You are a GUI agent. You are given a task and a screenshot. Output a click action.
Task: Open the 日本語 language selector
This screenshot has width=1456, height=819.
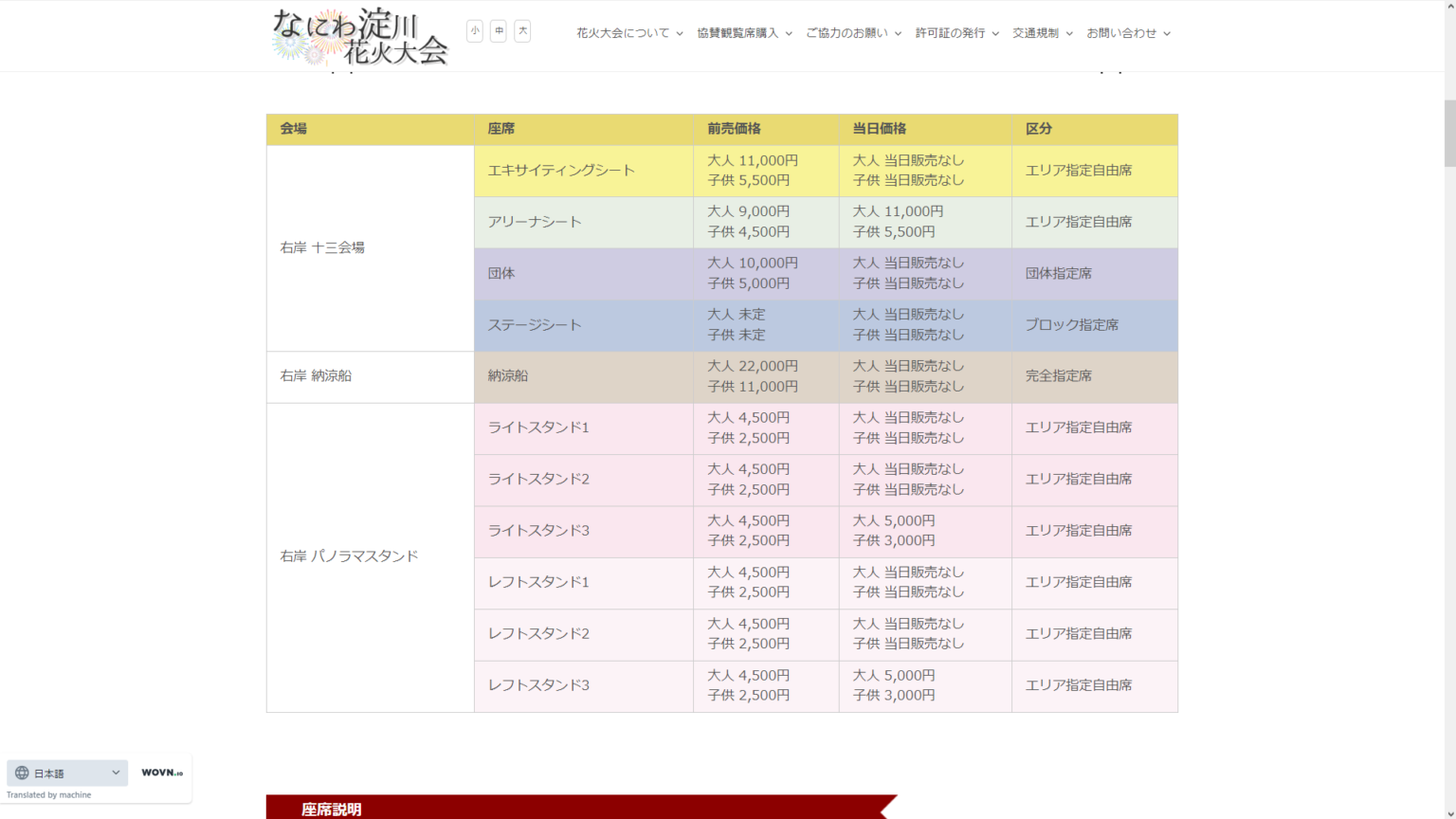pyautogui.click(x=66, y=773)
